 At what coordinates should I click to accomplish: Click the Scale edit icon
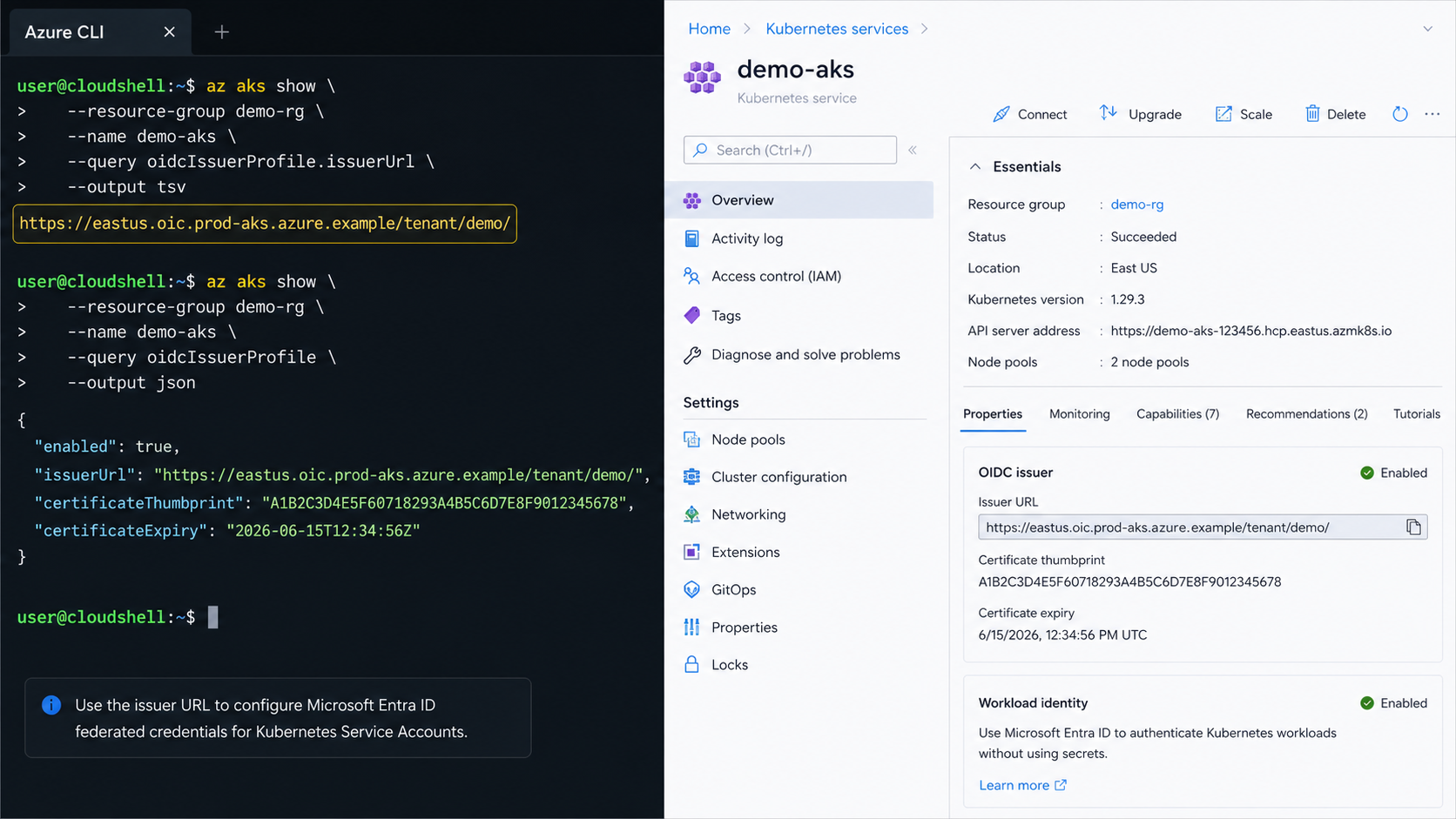[x=1223, y=114]
